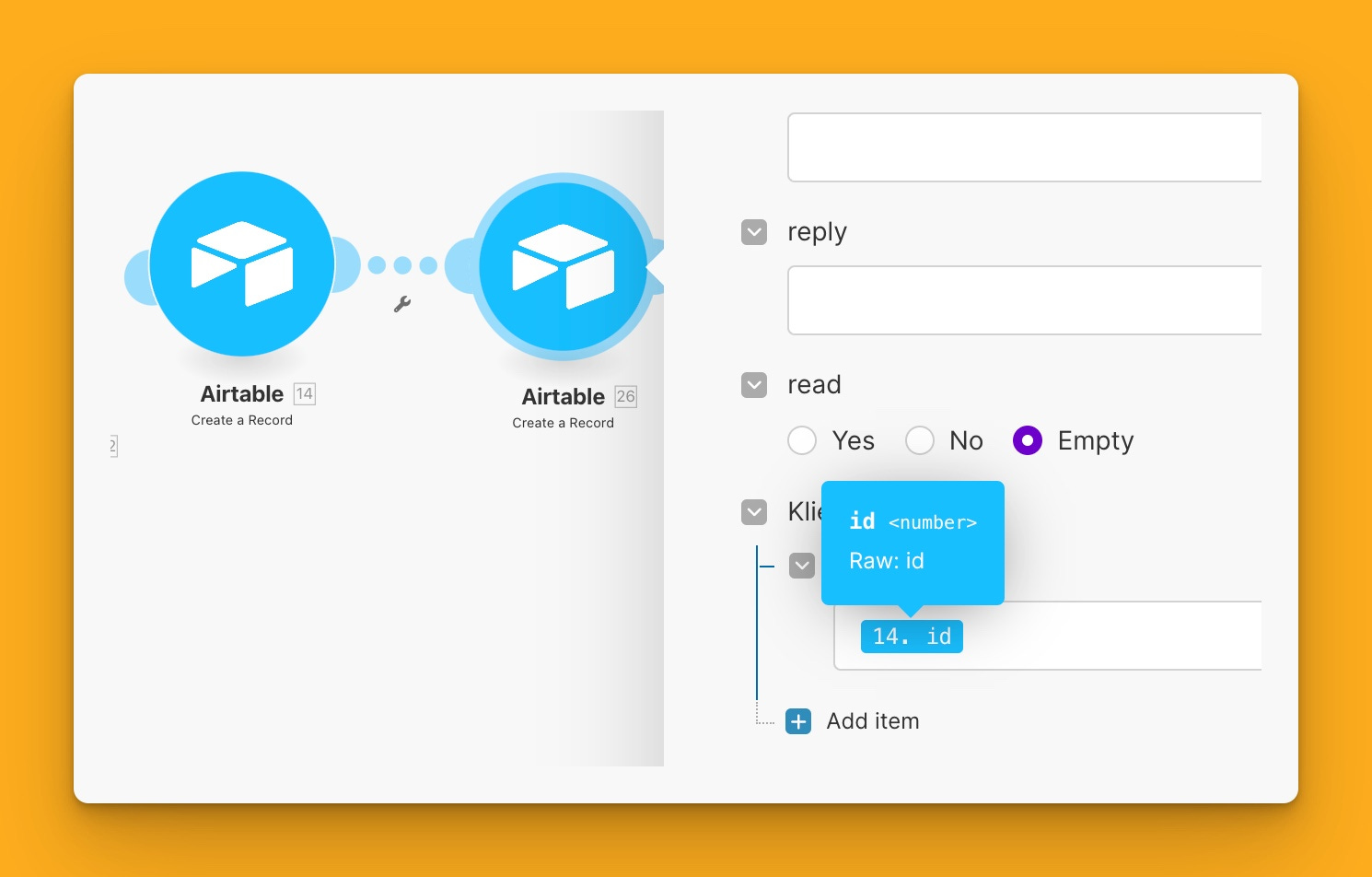
Task: Collapse the nested item chevron
Action: [802, 566]
